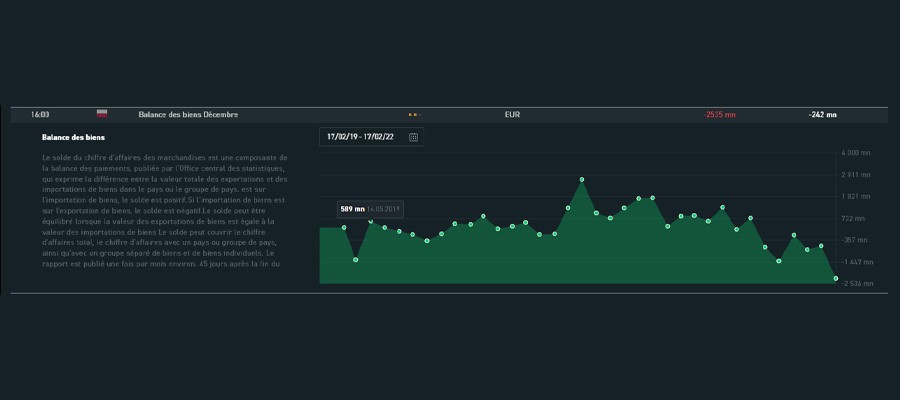Click the -2535 mn actual value
This screenshot has height=400, width=900.
(719, 115)
